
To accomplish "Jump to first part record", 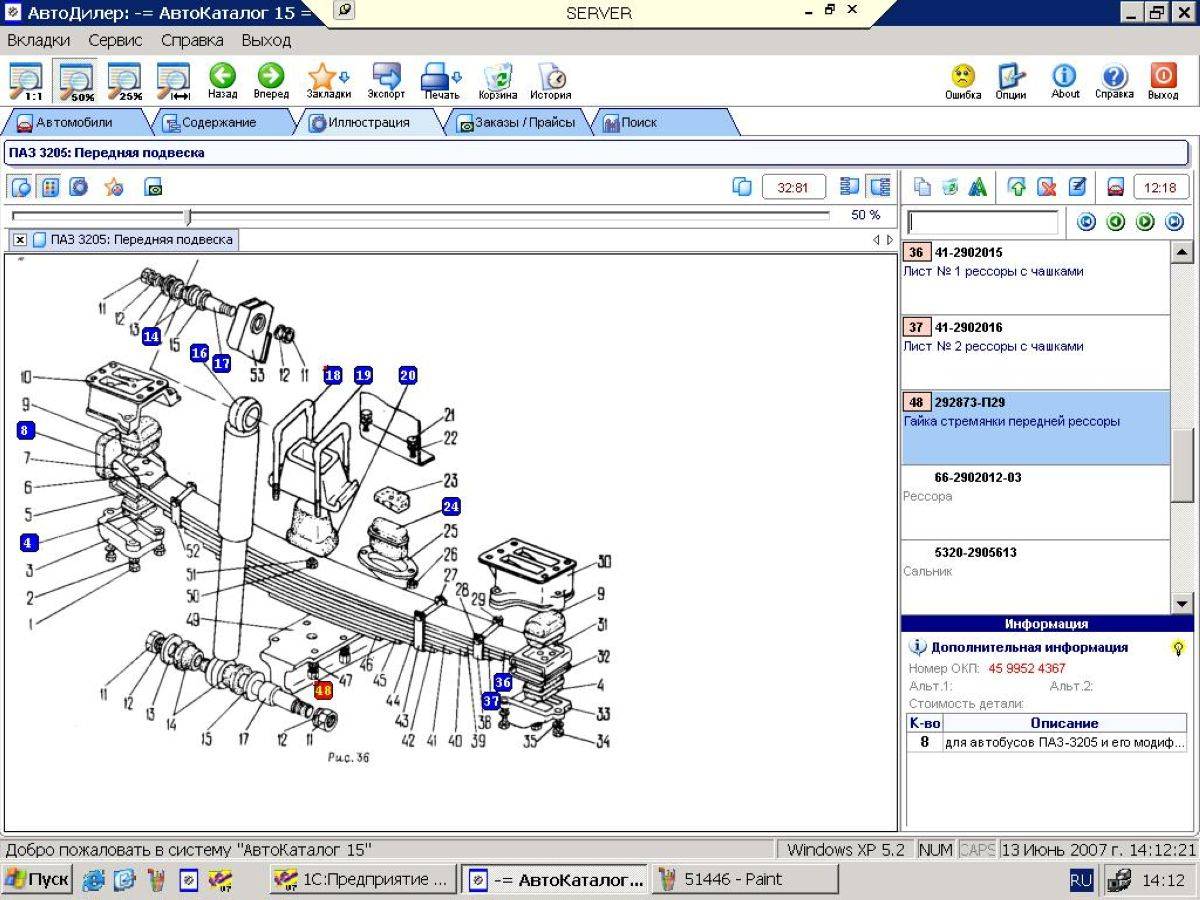I will coord(1086,222).
